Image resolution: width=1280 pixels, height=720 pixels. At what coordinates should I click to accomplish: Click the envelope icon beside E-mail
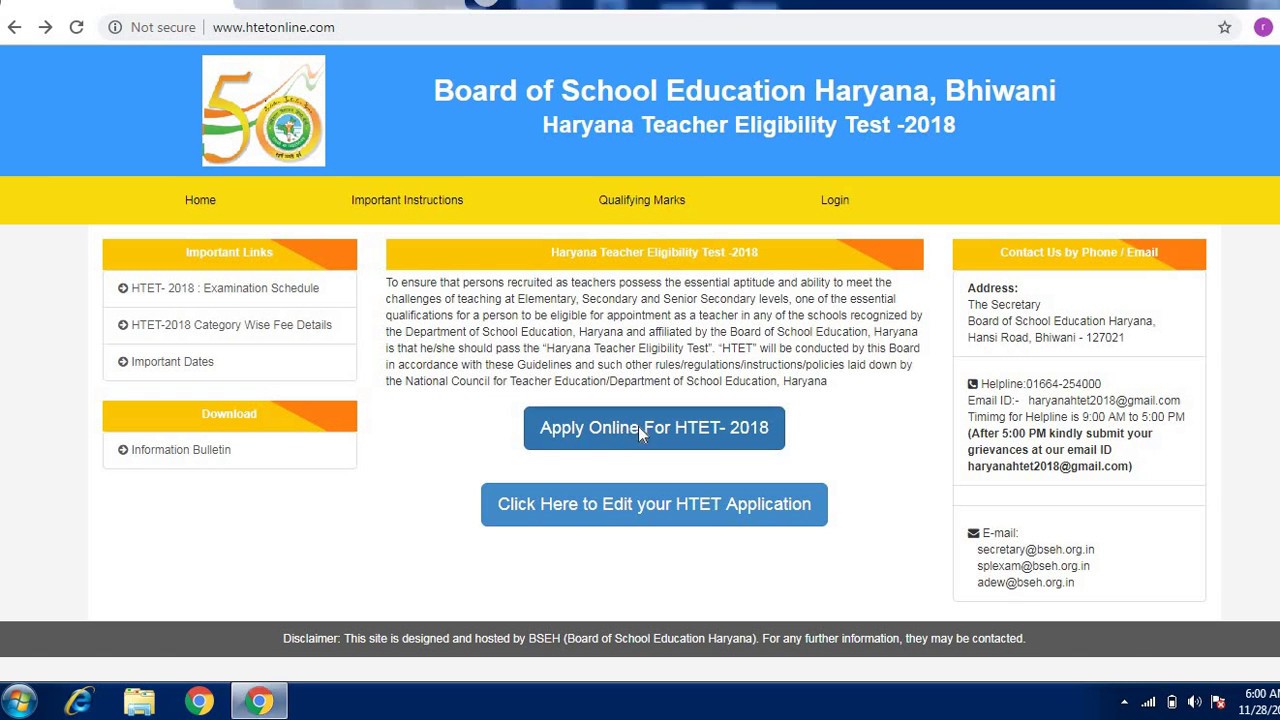click(x=973, y=533)
